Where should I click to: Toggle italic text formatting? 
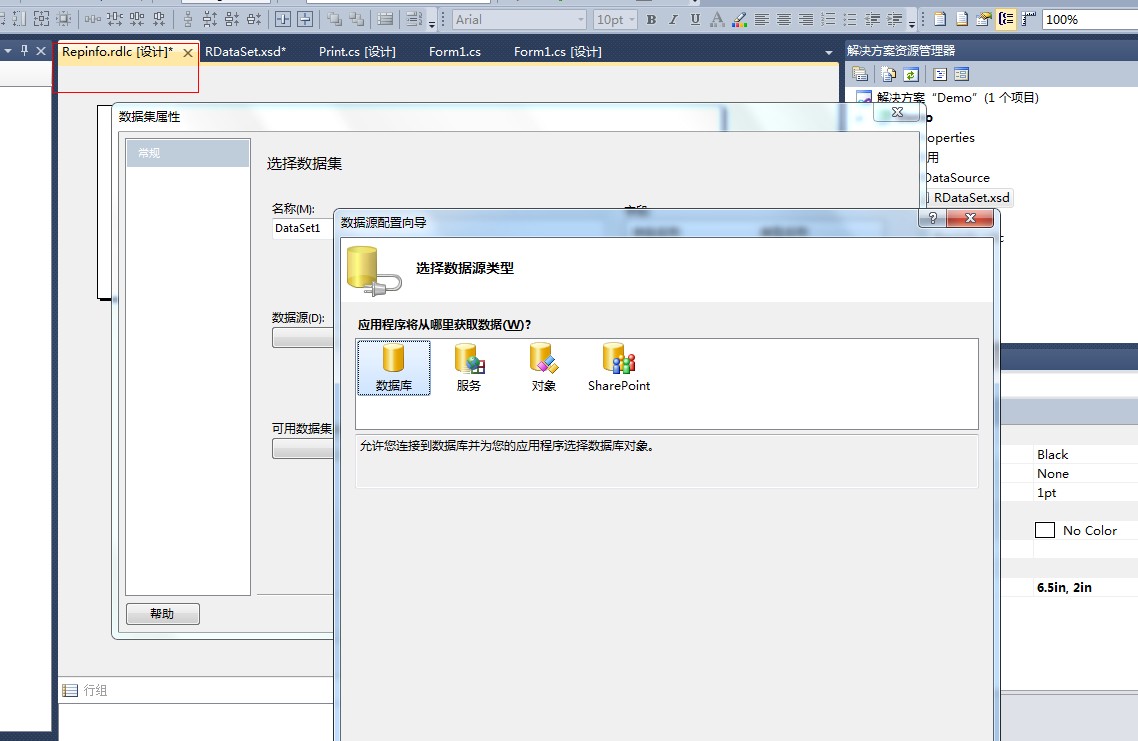(x=674, y=20)
